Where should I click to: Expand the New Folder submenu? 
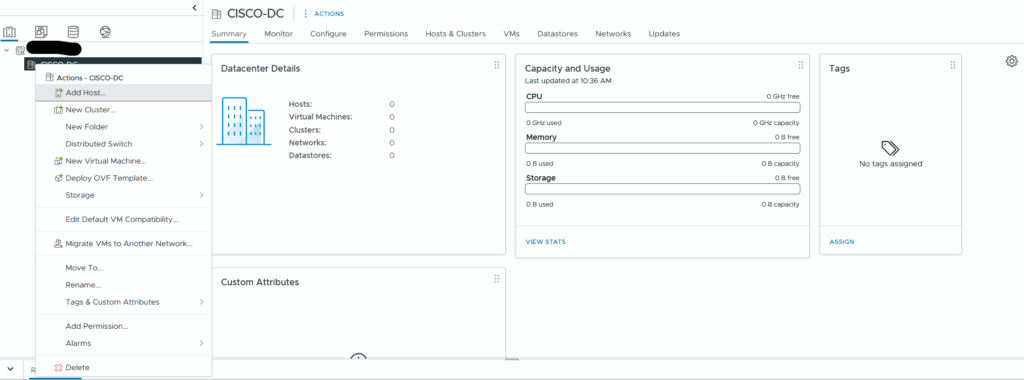123,127
